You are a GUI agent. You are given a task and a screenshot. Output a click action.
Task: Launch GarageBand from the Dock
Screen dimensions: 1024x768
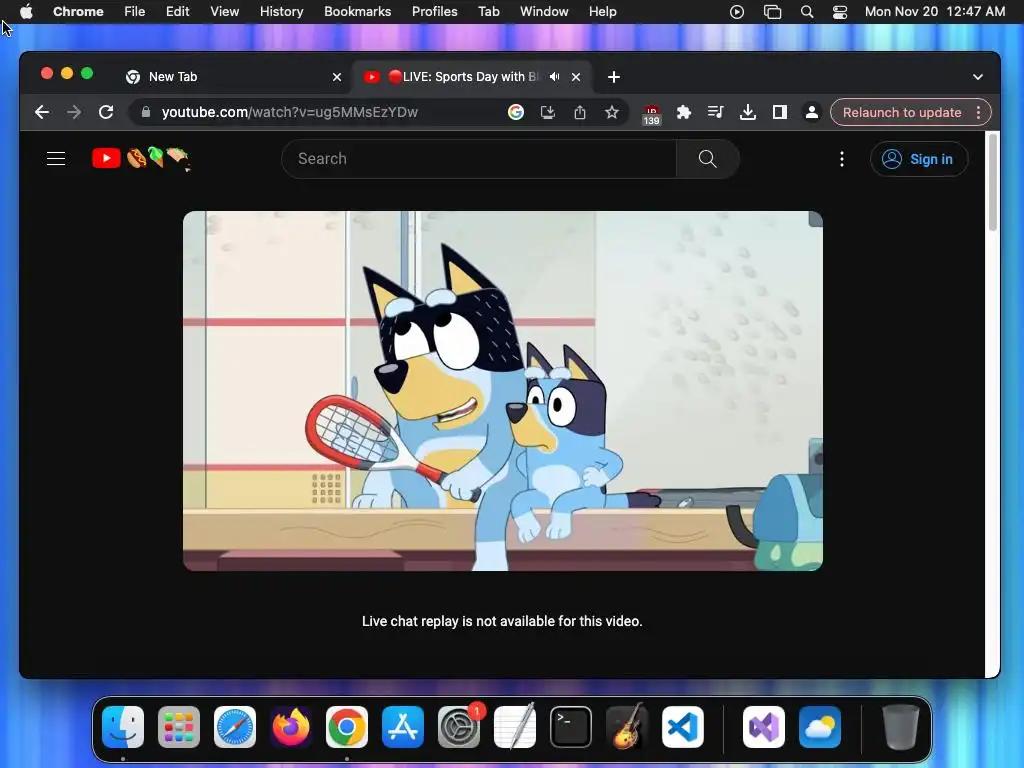tap(627, 727)
